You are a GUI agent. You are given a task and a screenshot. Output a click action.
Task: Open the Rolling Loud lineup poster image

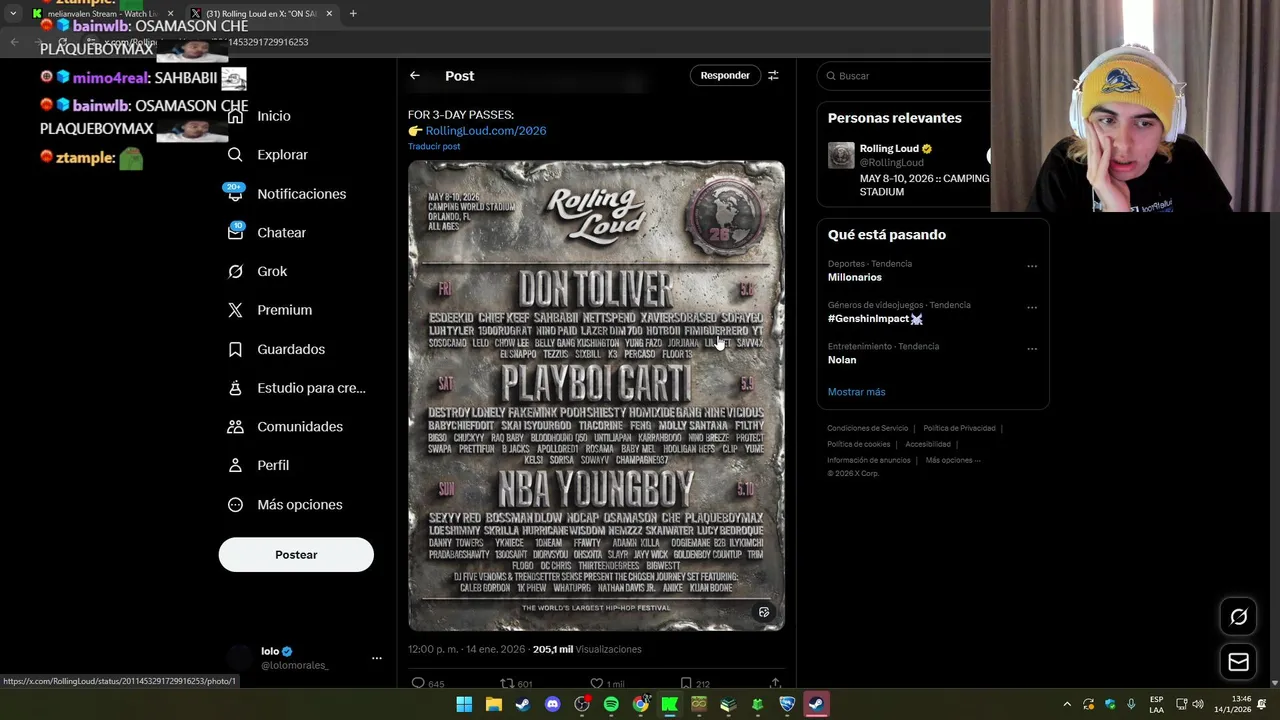tap(596, 396)
